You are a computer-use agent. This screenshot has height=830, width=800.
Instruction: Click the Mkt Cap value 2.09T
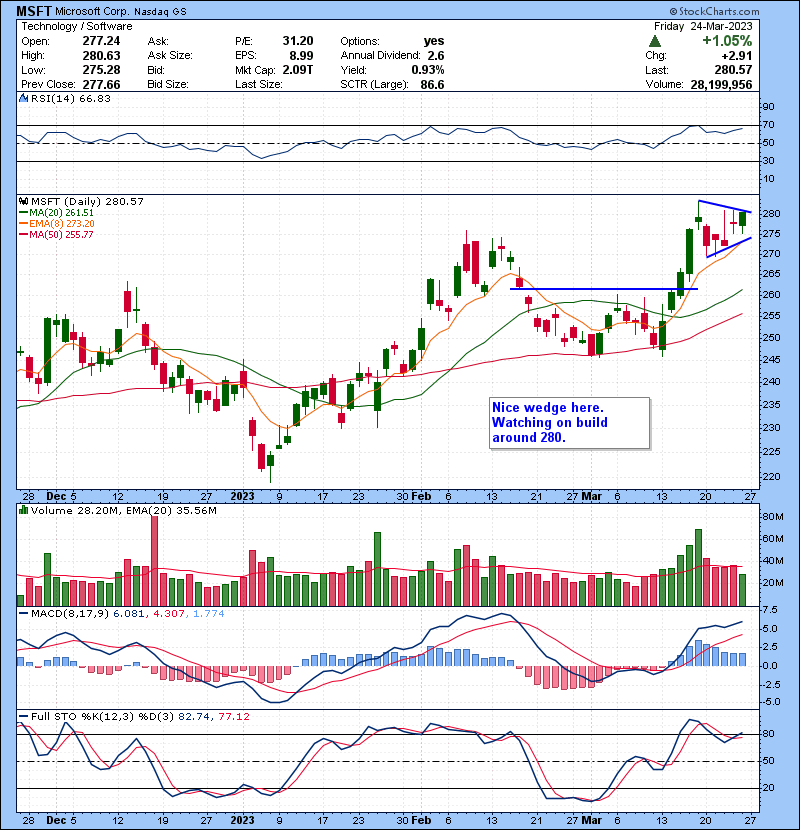point(298,70)
